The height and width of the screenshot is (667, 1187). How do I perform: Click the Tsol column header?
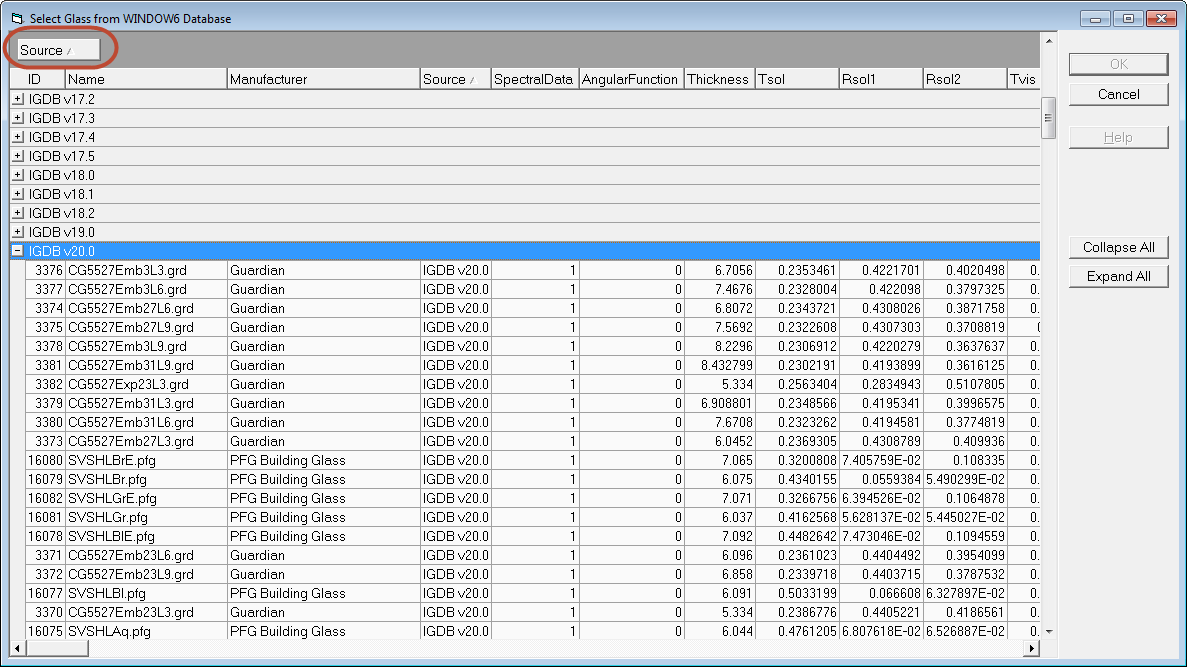796,79
